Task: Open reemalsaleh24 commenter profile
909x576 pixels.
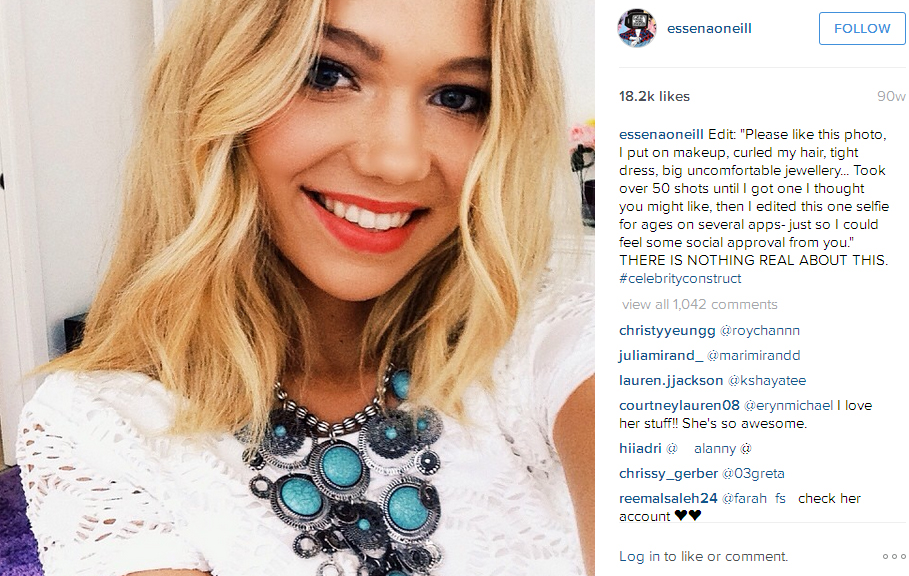Action: pos(668,498)
